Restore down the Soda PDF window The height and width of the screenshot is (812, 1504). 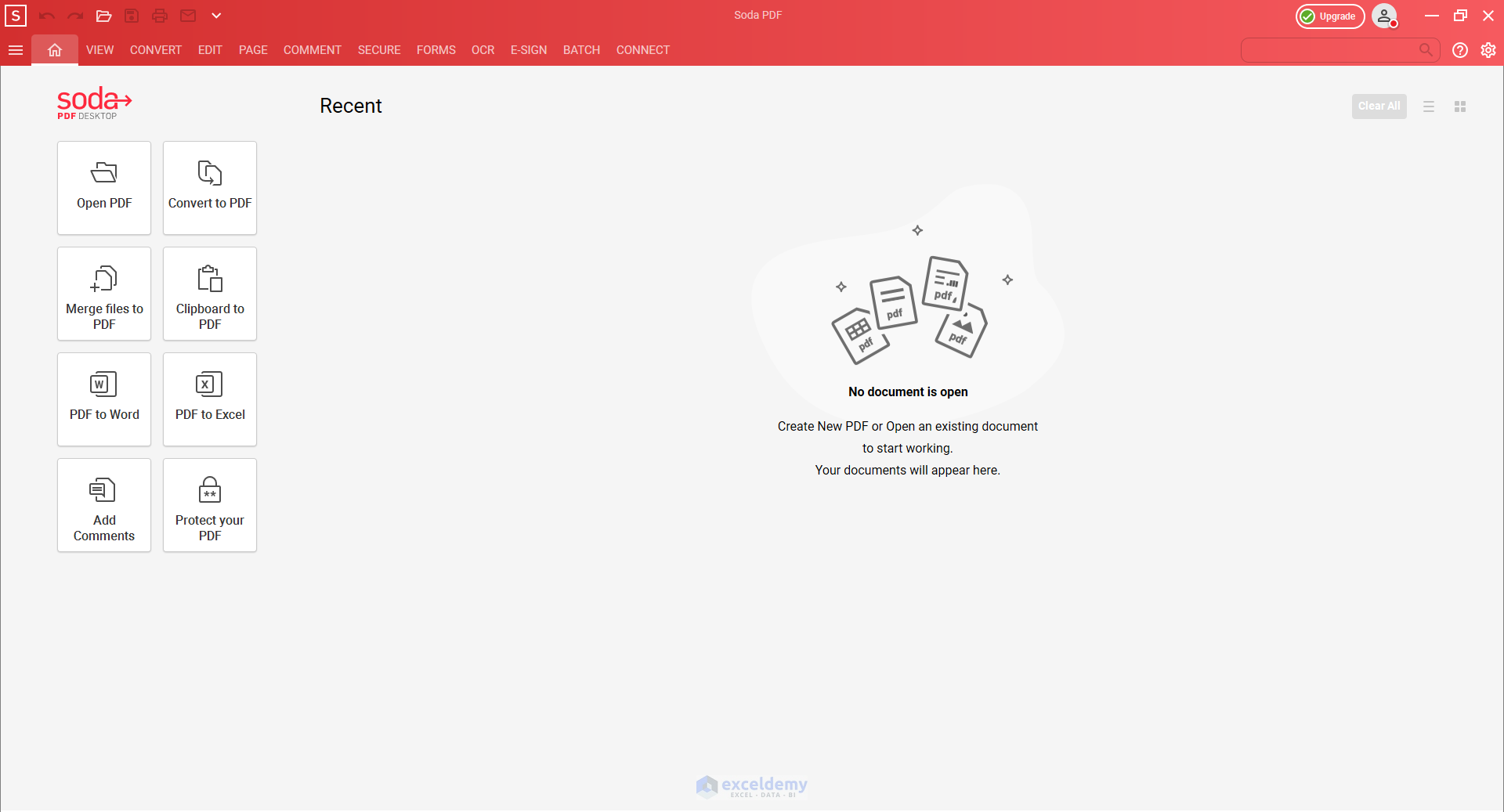[x=1460, y=16]
